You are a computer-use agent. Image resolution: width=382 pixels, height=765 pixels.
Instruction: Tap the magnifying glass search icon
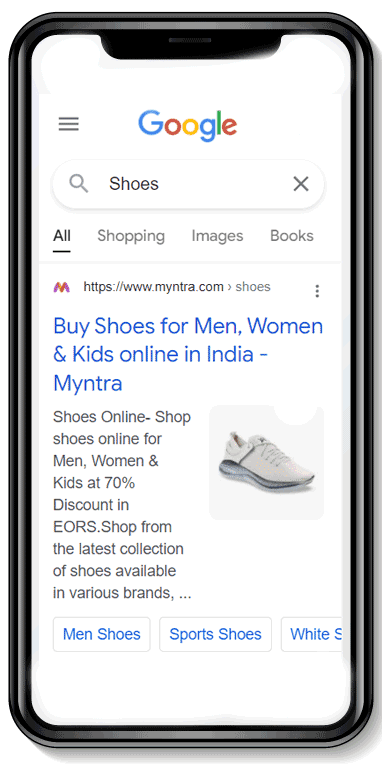point(79,184)
